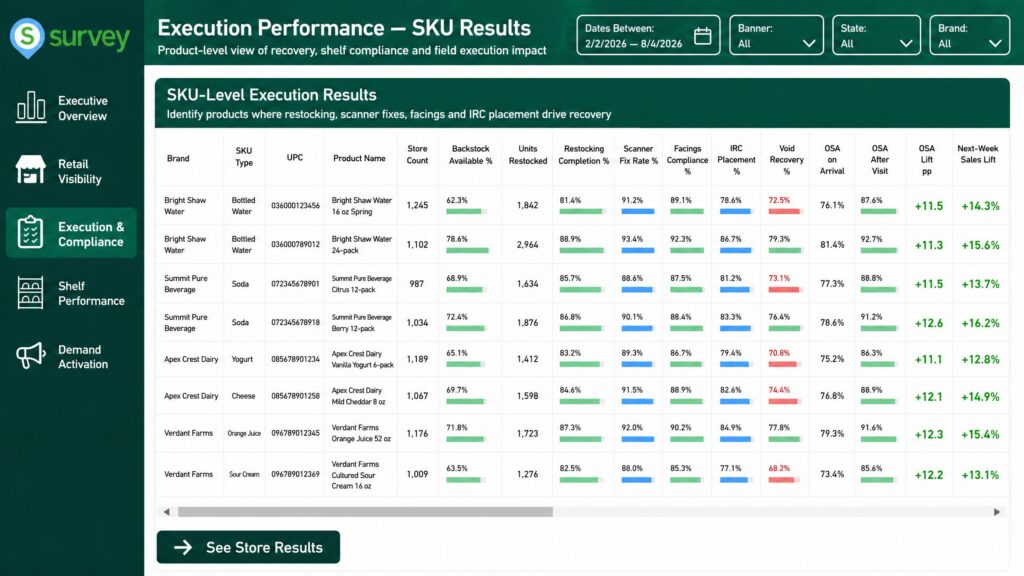The image size is (1024, 576).
Task: Click the OSA Lift pp column header
Action: (x=927, y=160)
